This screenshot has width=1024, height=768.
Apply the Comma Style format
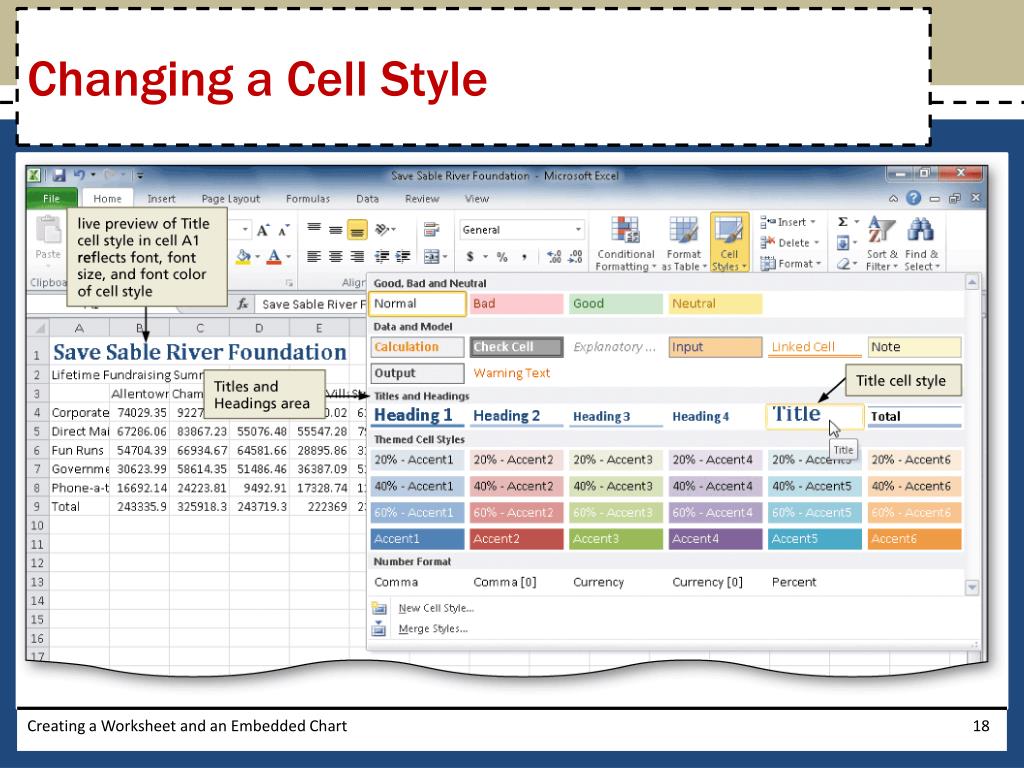(524, 257)
